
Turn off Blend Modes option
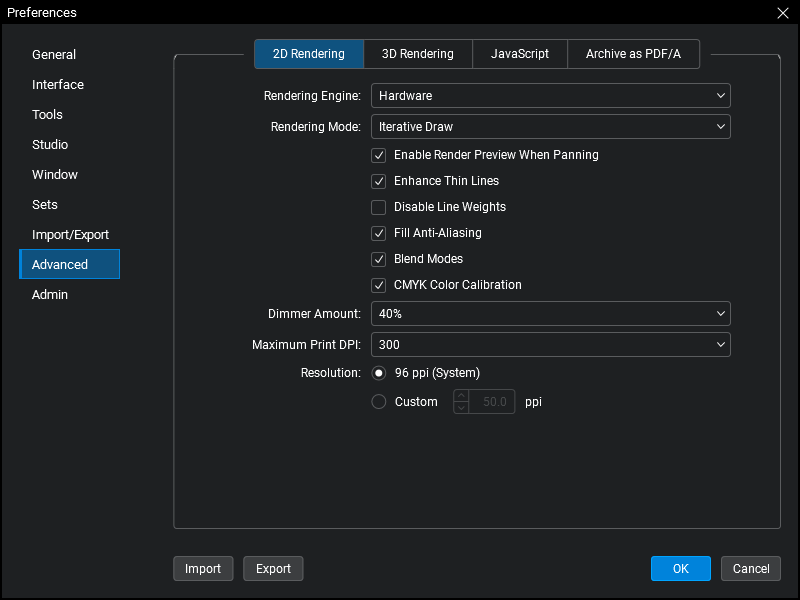[379, 259]
